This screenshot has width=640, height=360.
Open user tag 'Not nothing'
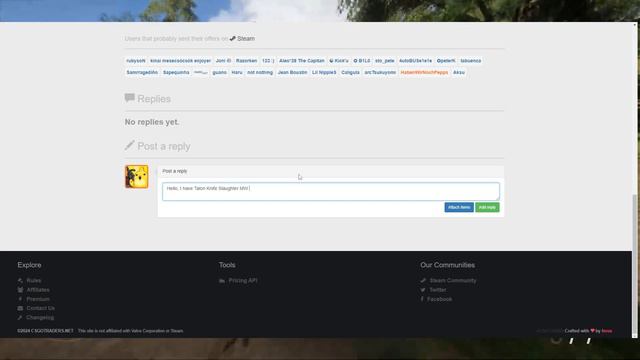point(260,72)
